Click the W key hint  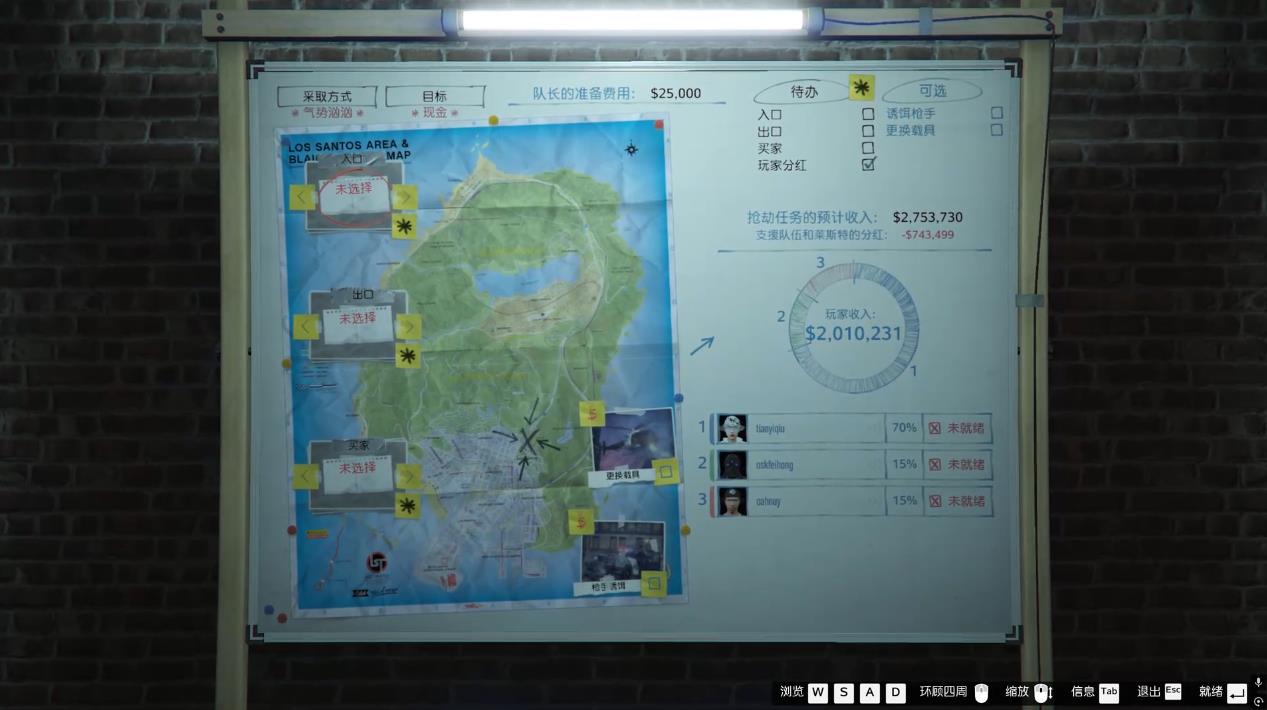818,692
